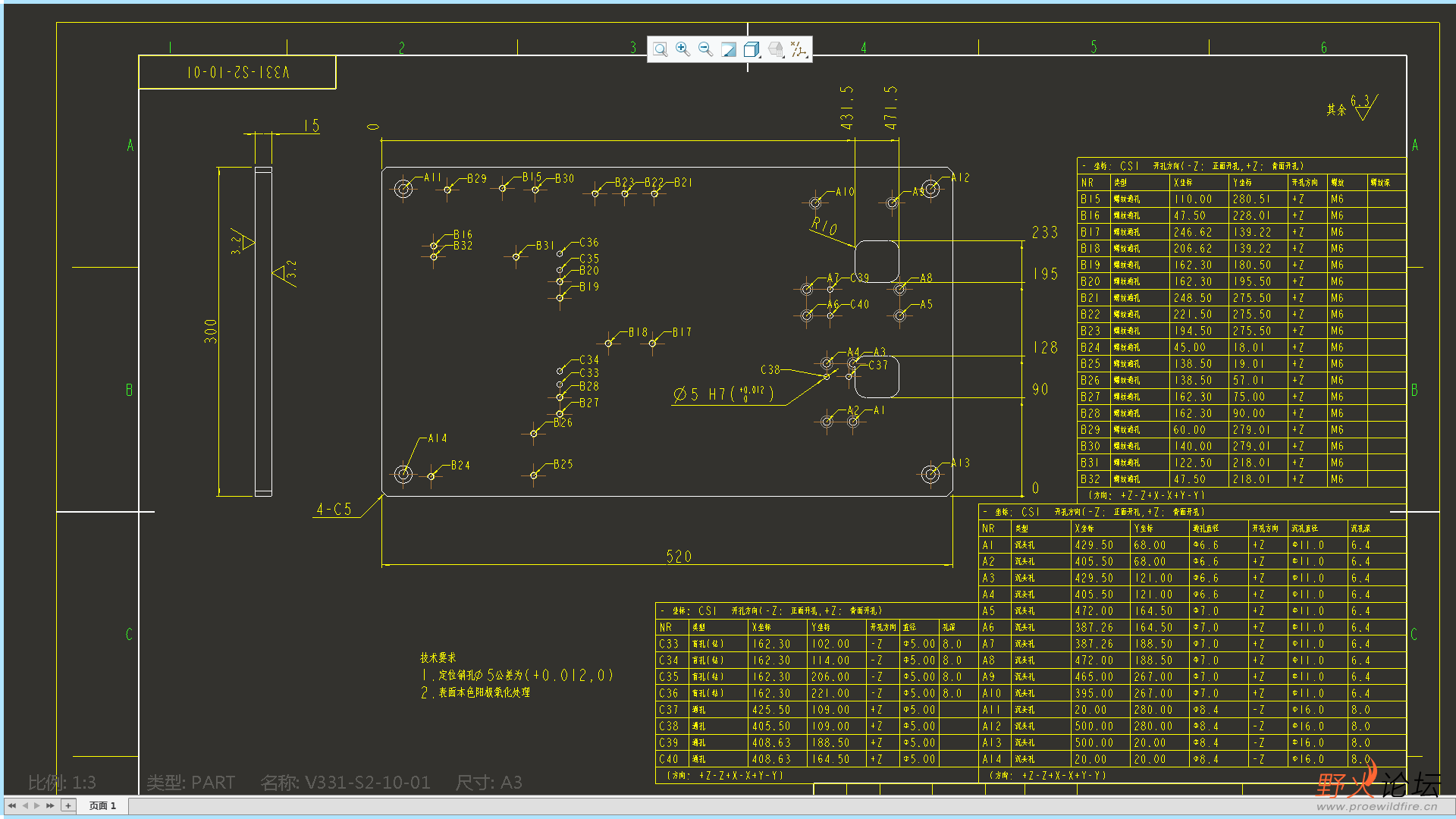Click the NR header of the B-holes table
1456x819 pixels.
(x=1087, y=183)
